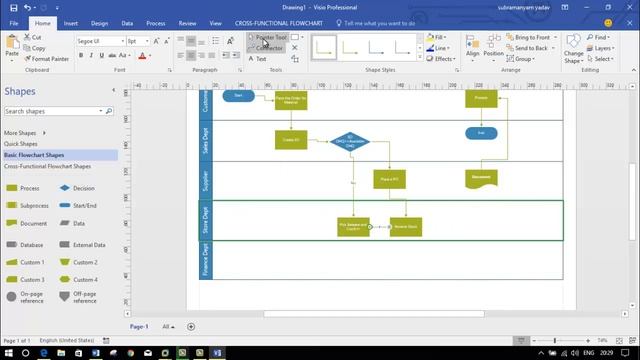
Task: Expand the More Shapes submenu
Action: click(44, 133)
